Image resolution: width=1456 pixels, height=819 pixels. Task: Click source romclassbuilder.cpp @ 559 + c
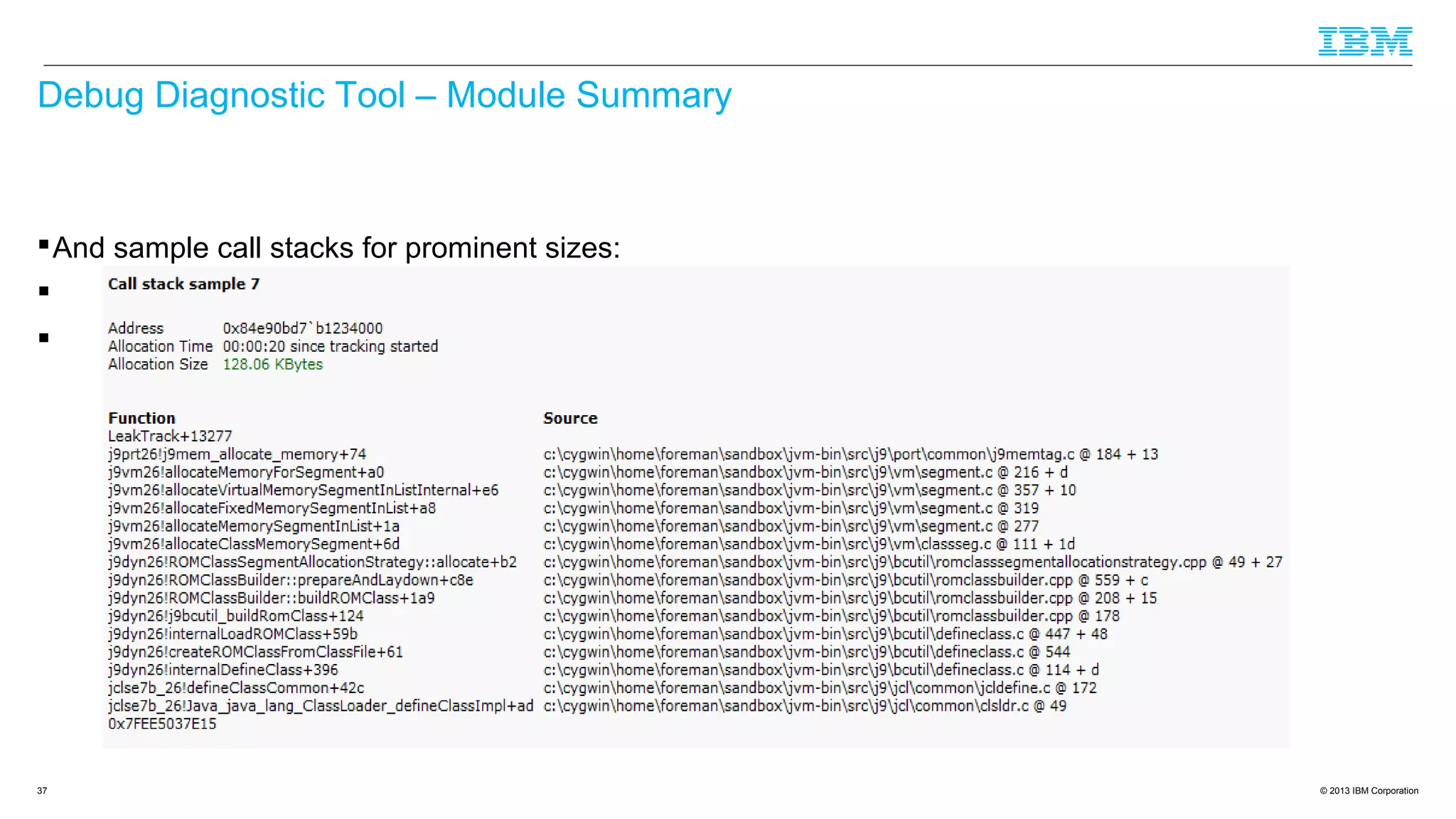tap(846, 580)
